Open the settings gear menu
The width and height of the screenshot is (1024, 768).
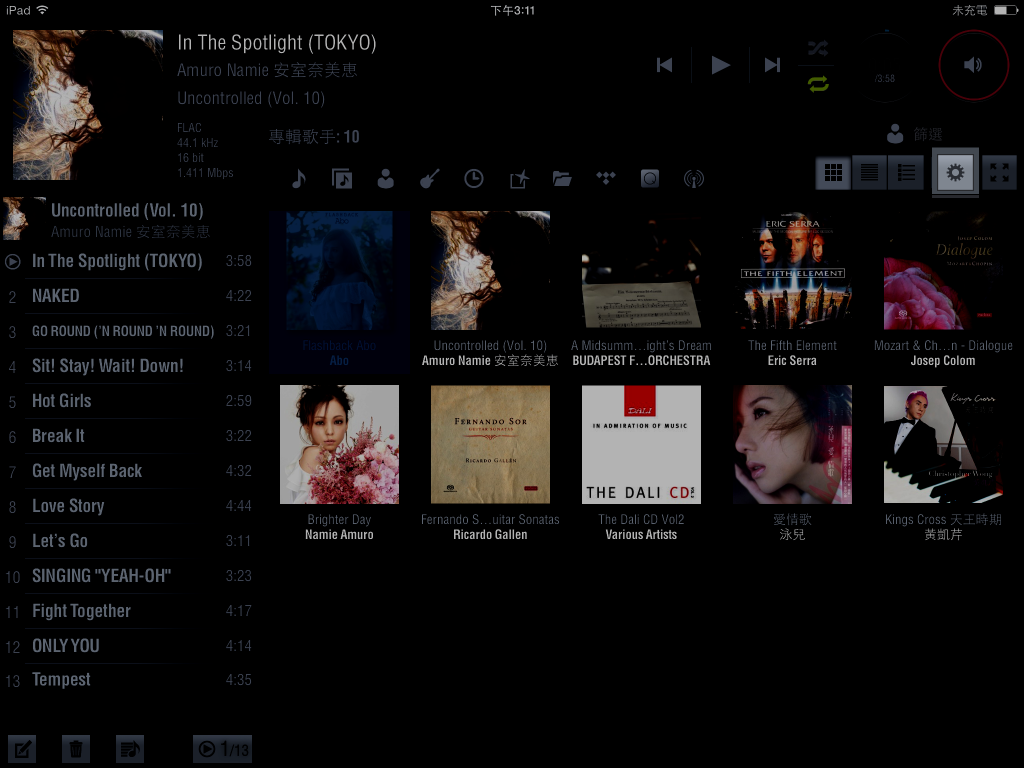pyautogui.click(x=955, y=173)
